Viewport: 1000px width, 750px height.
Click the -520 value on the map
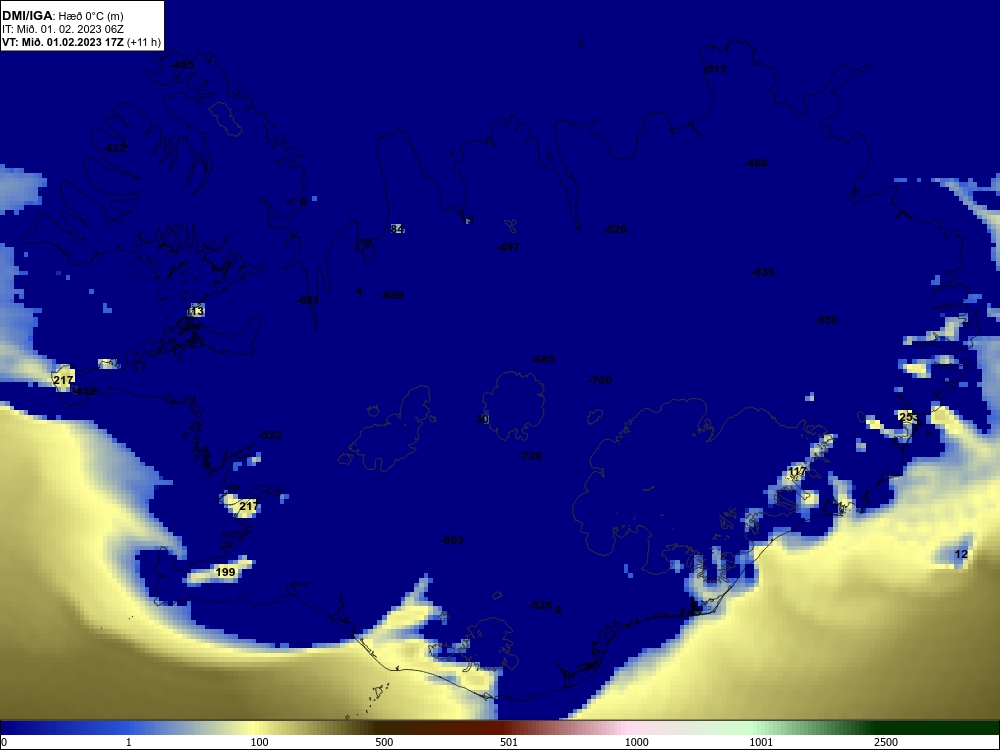(x=615, y=230)
